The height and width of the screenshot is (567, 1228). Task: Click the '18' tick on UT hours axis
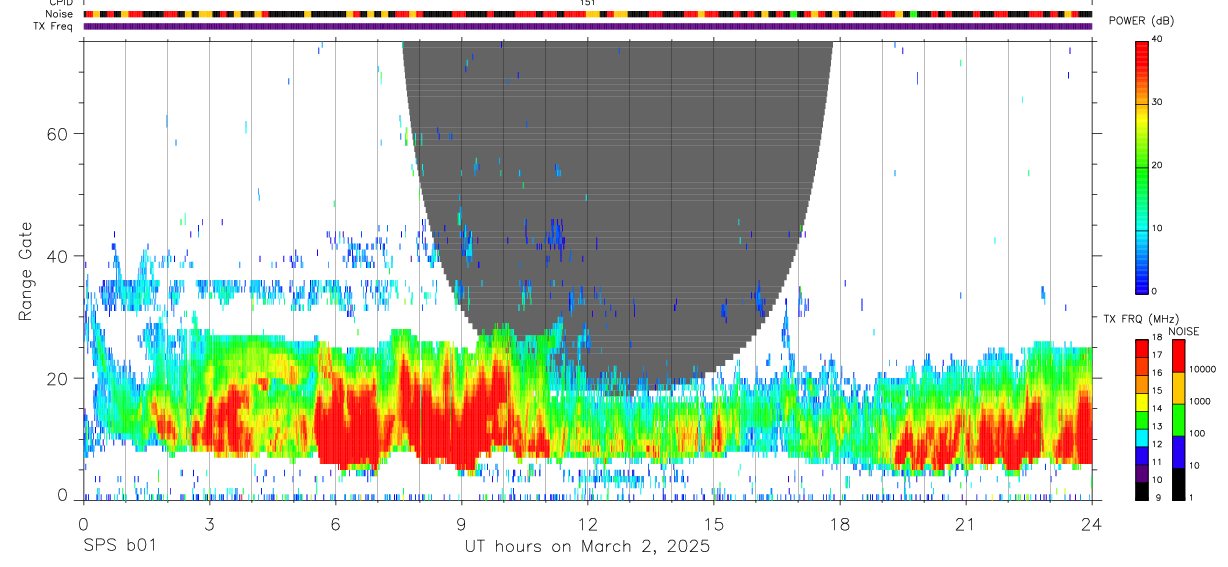(x=840, y=523)
